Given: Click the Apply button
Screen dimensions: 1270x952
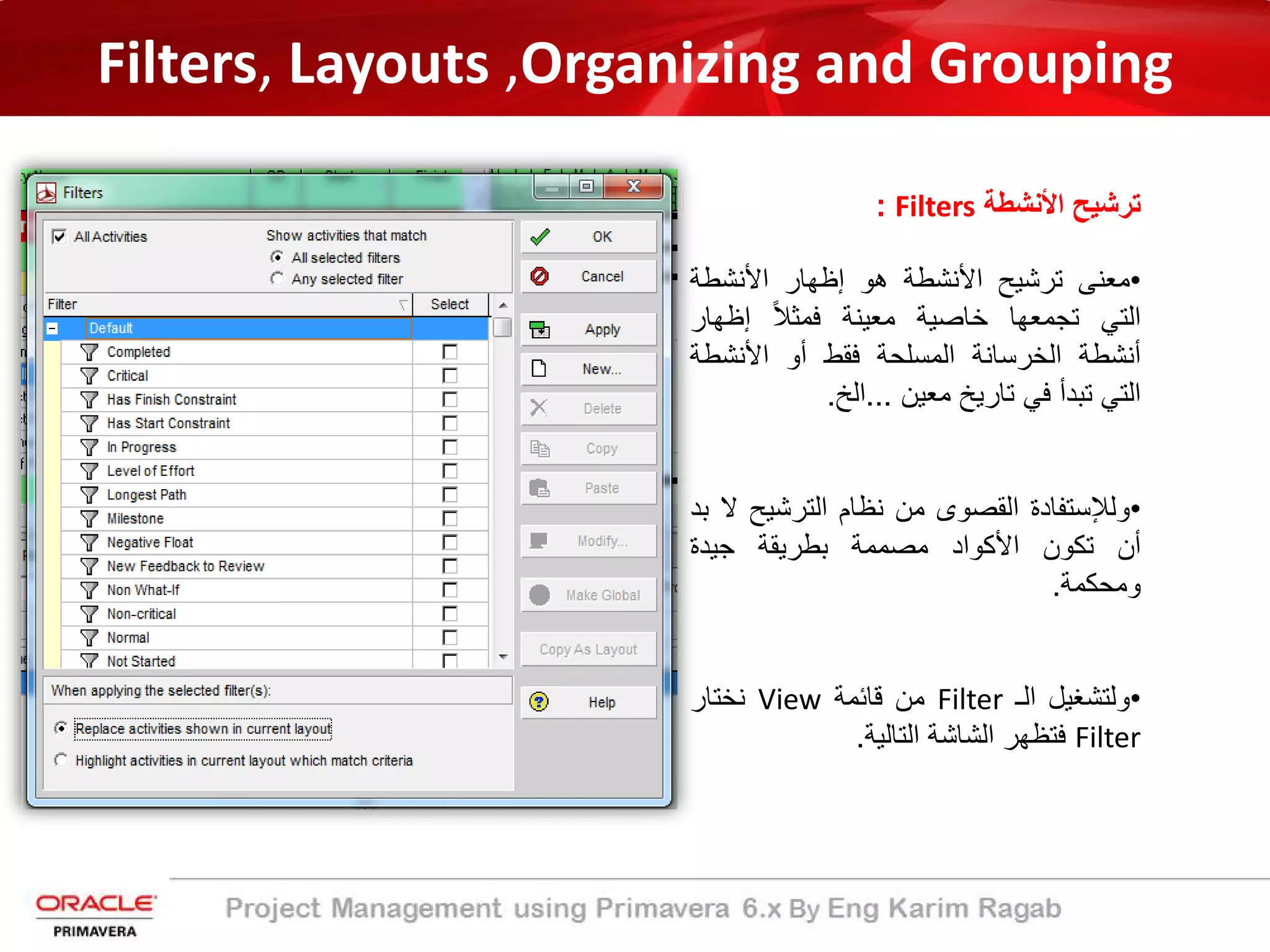Looking at the screenshot, I should point(588,330).
